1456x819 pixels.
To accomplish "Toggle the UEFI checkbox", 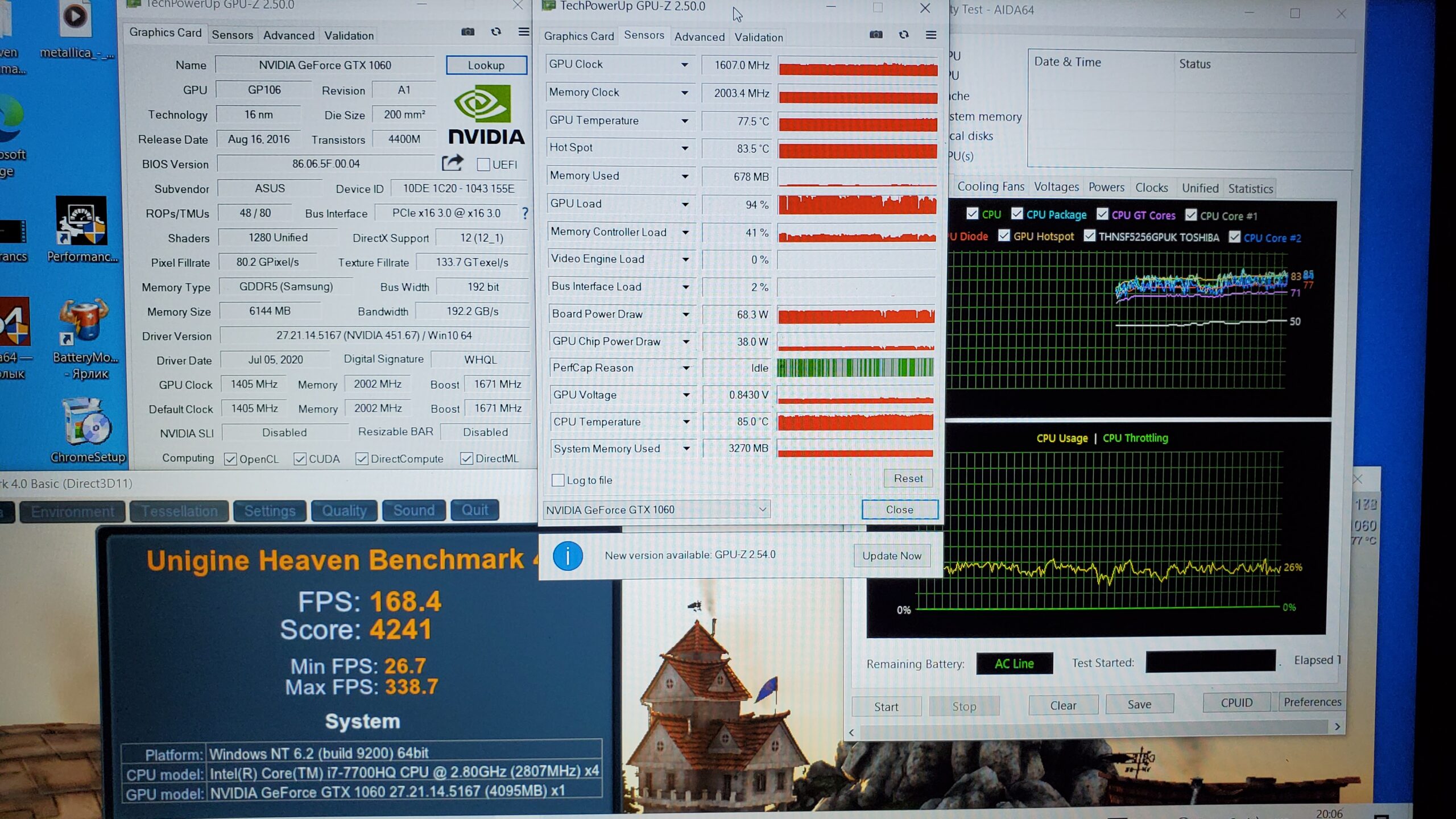I will pyautogui.click(x=483, y=164).
